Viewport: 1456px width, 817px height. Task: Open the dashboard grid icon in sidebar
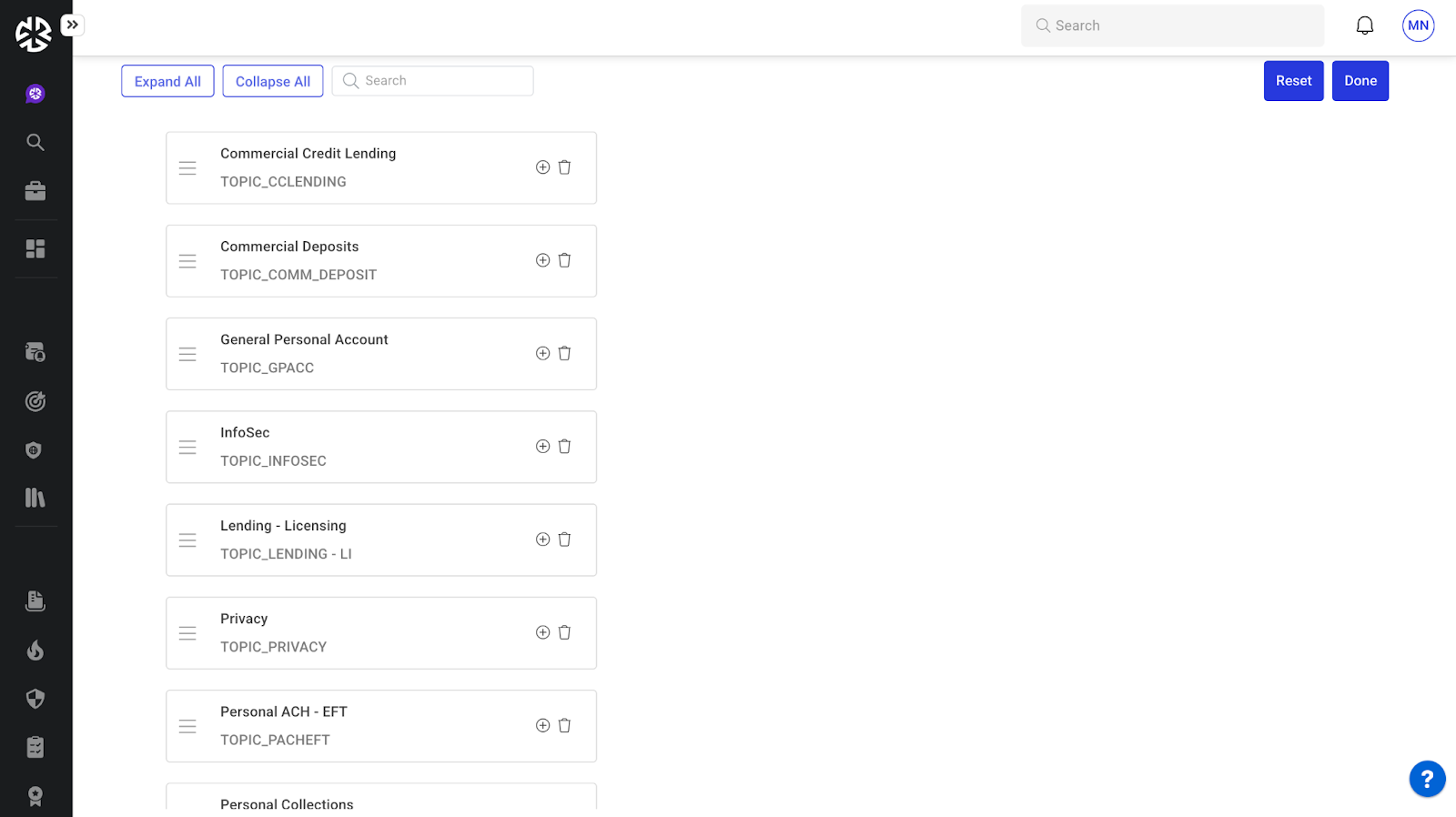tap(35, 248)
